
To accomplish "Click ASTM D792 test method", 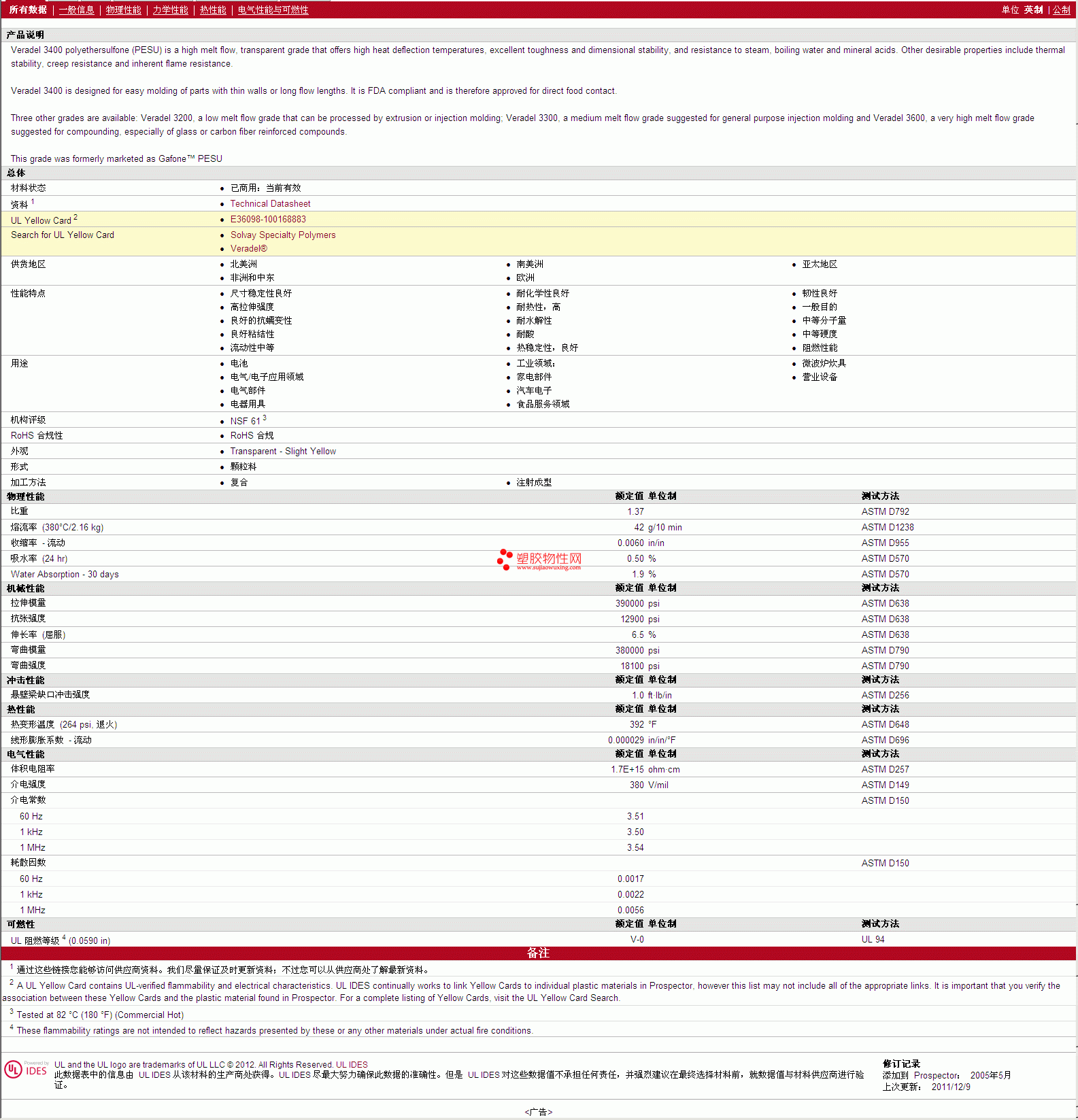I will tap(885, 511).
